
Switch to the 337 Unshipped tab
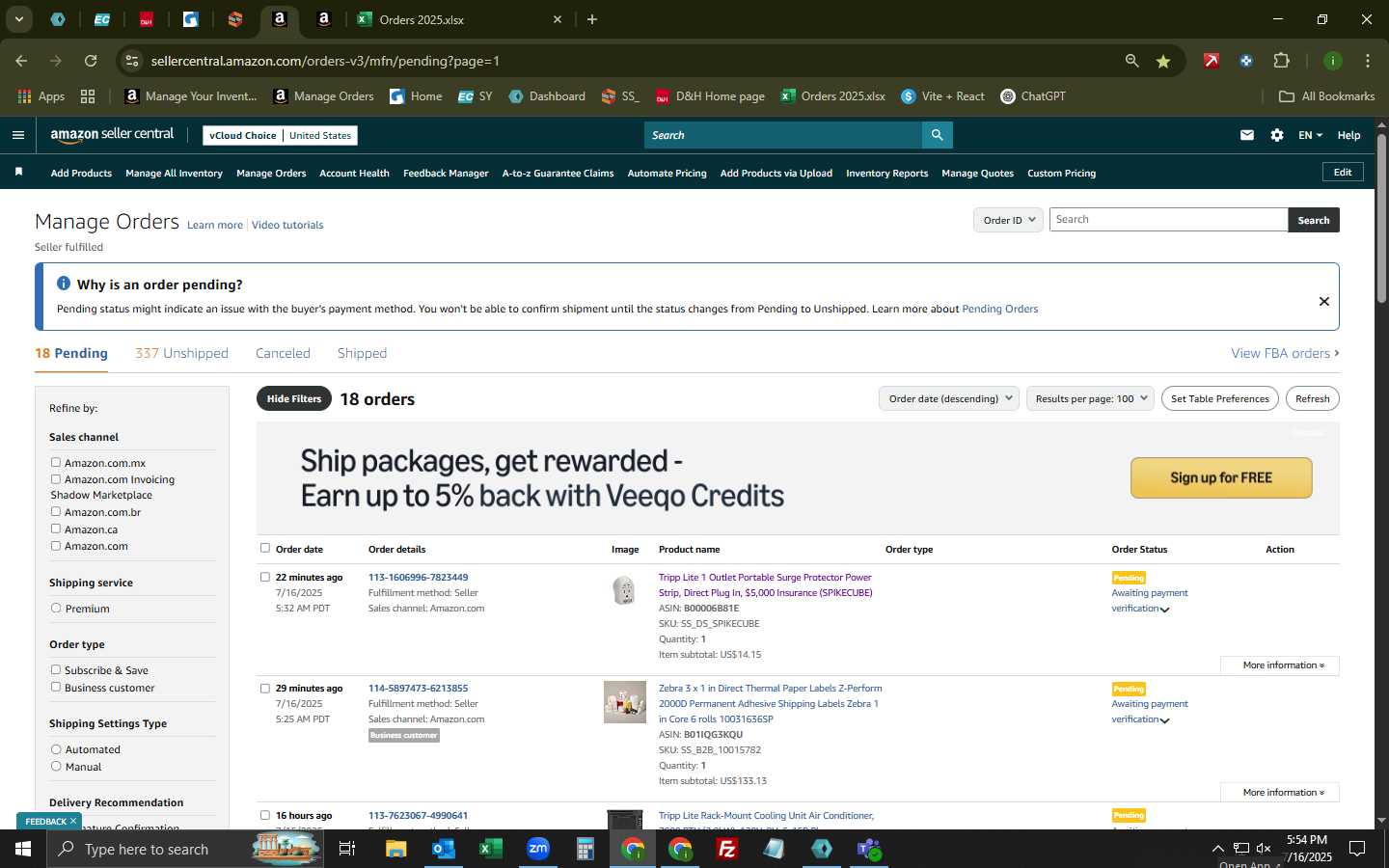[x=181, y=353]
